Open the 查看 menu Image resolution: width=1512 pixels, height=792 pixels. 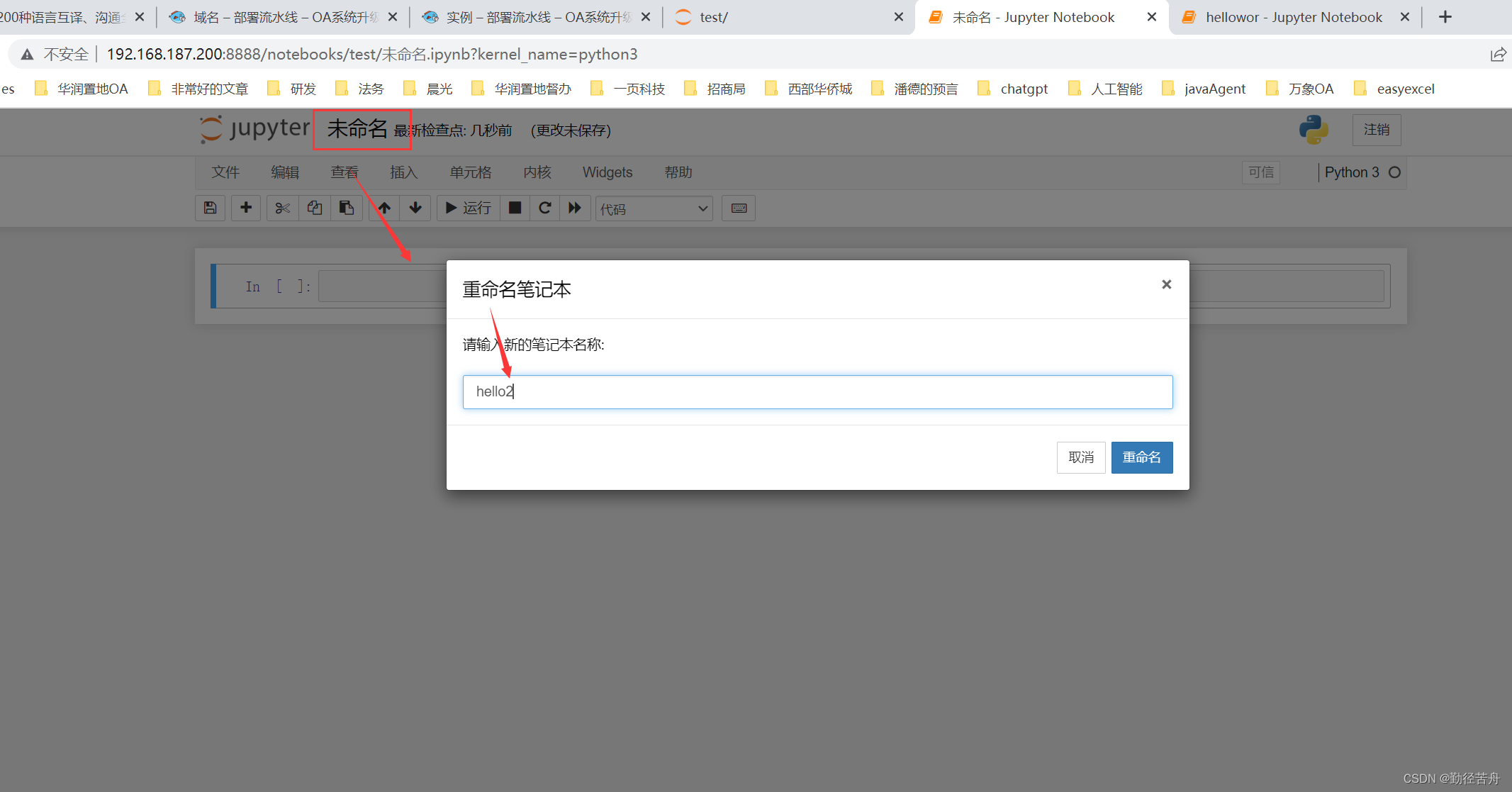(x=345, y=172)
